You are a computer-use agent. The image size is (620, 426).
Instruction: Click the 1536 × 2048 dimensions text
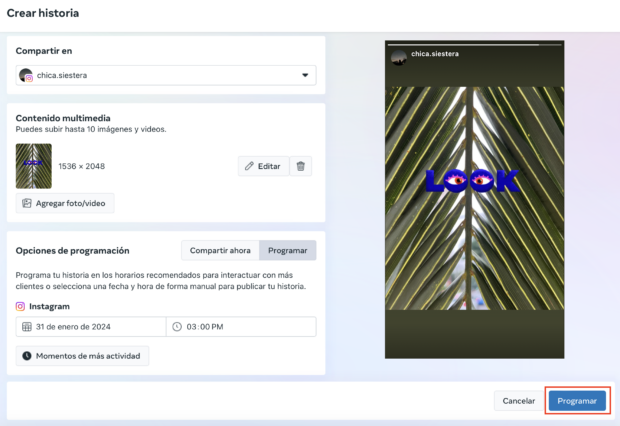point(81,166)
